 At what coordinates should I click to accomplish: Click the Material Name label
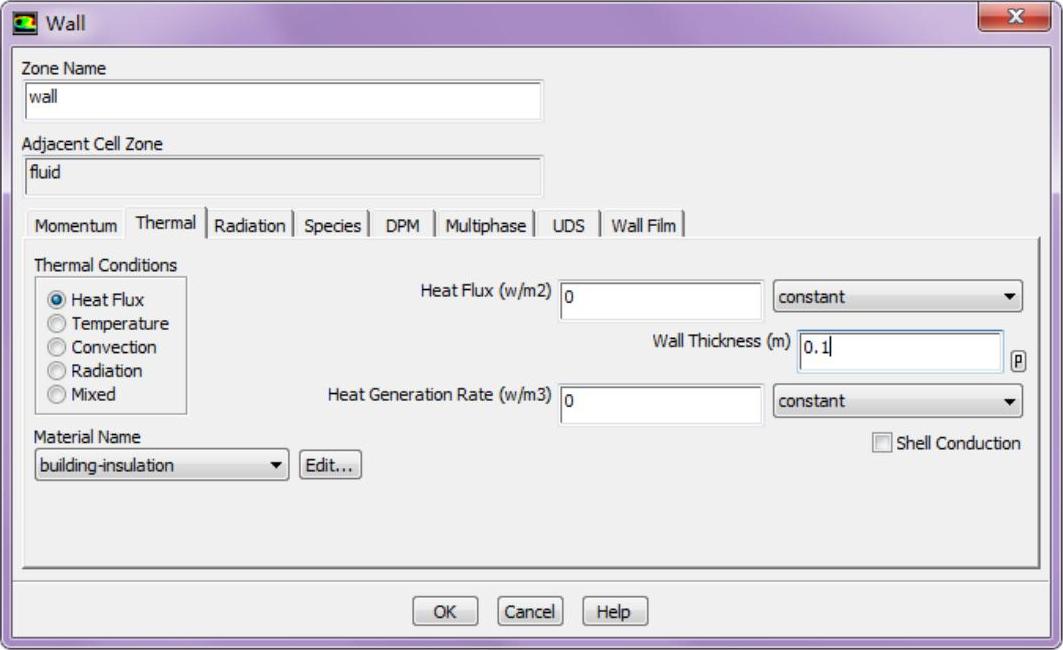87,437
